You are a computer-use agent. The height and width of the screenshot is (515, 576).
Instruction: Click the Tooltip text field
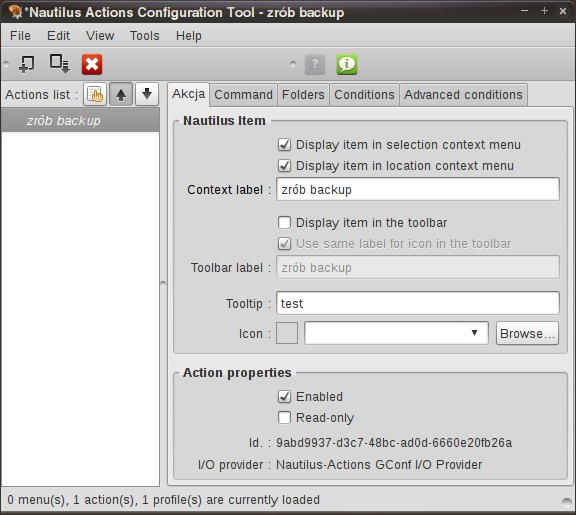click(418, 303)
